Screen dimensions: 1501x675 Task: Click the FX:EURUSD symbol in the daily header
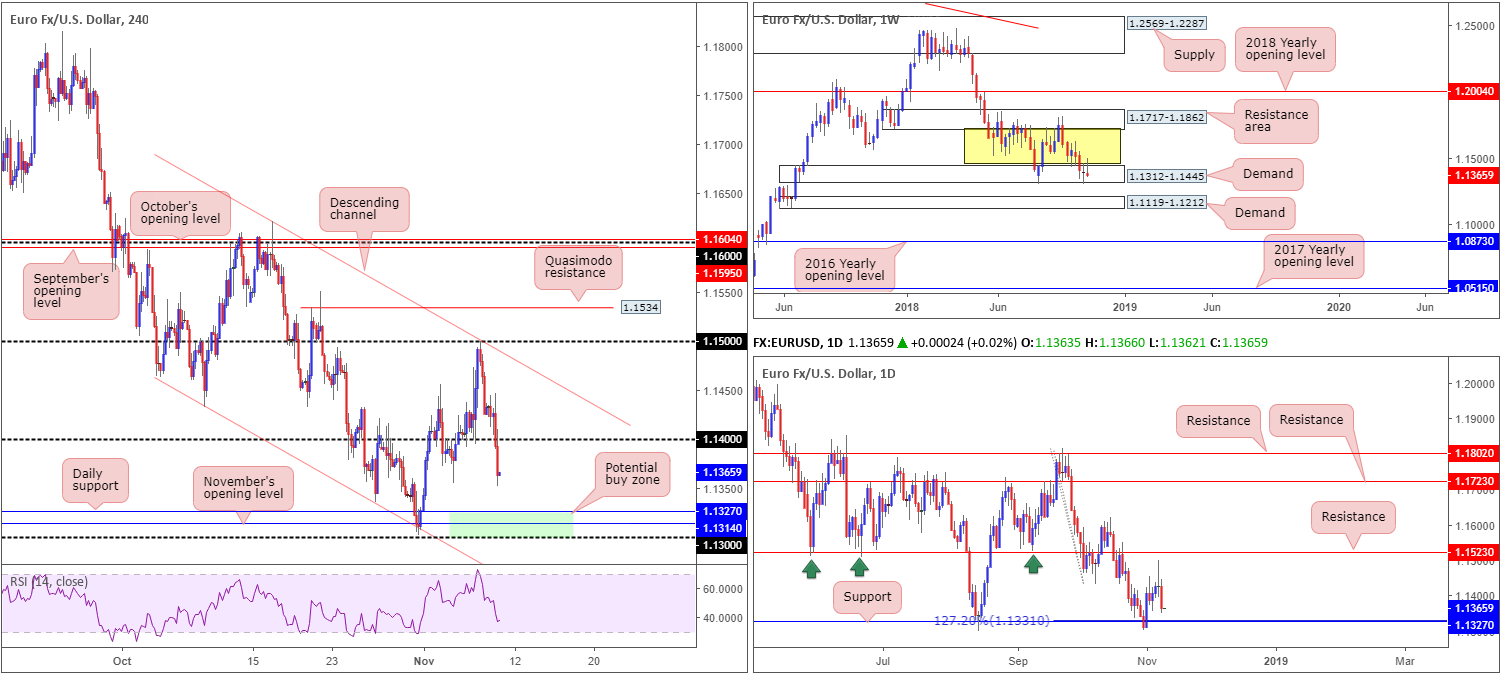point(787,342)
